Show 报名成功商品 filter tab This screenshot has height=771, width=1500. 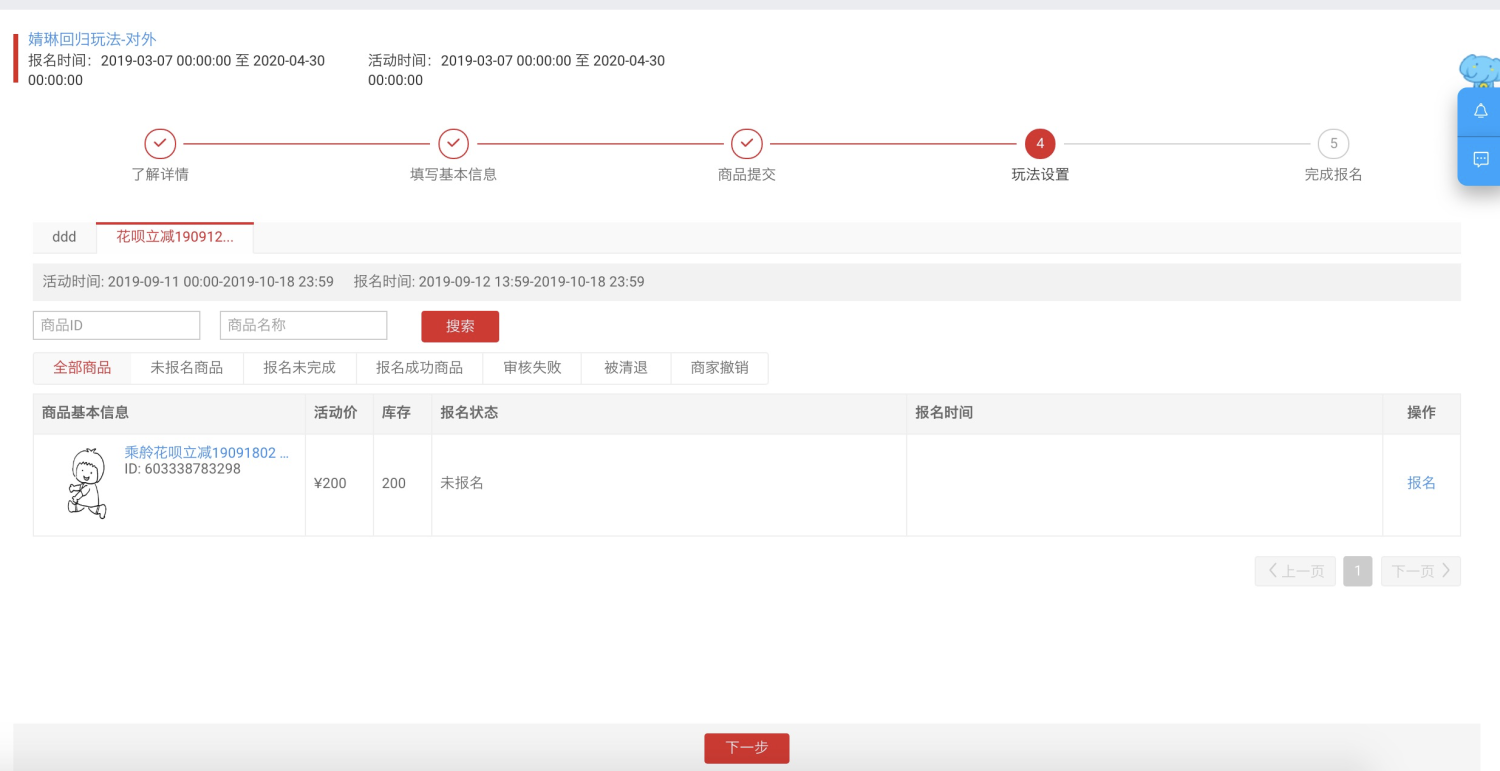click(x=419, y=368)
